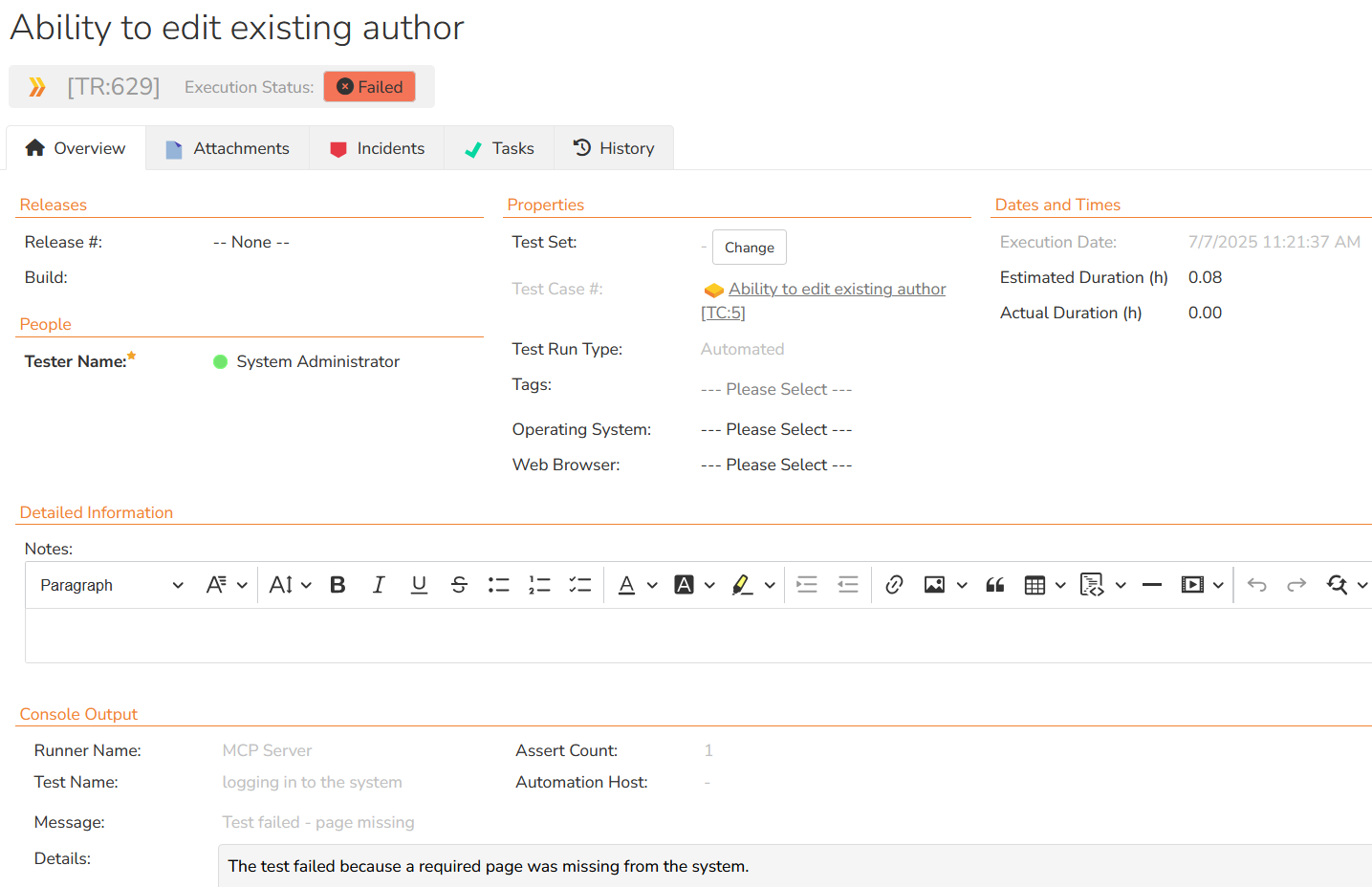Insert a block quote
The image size is (1372, 887).
(x=994, y=585)
